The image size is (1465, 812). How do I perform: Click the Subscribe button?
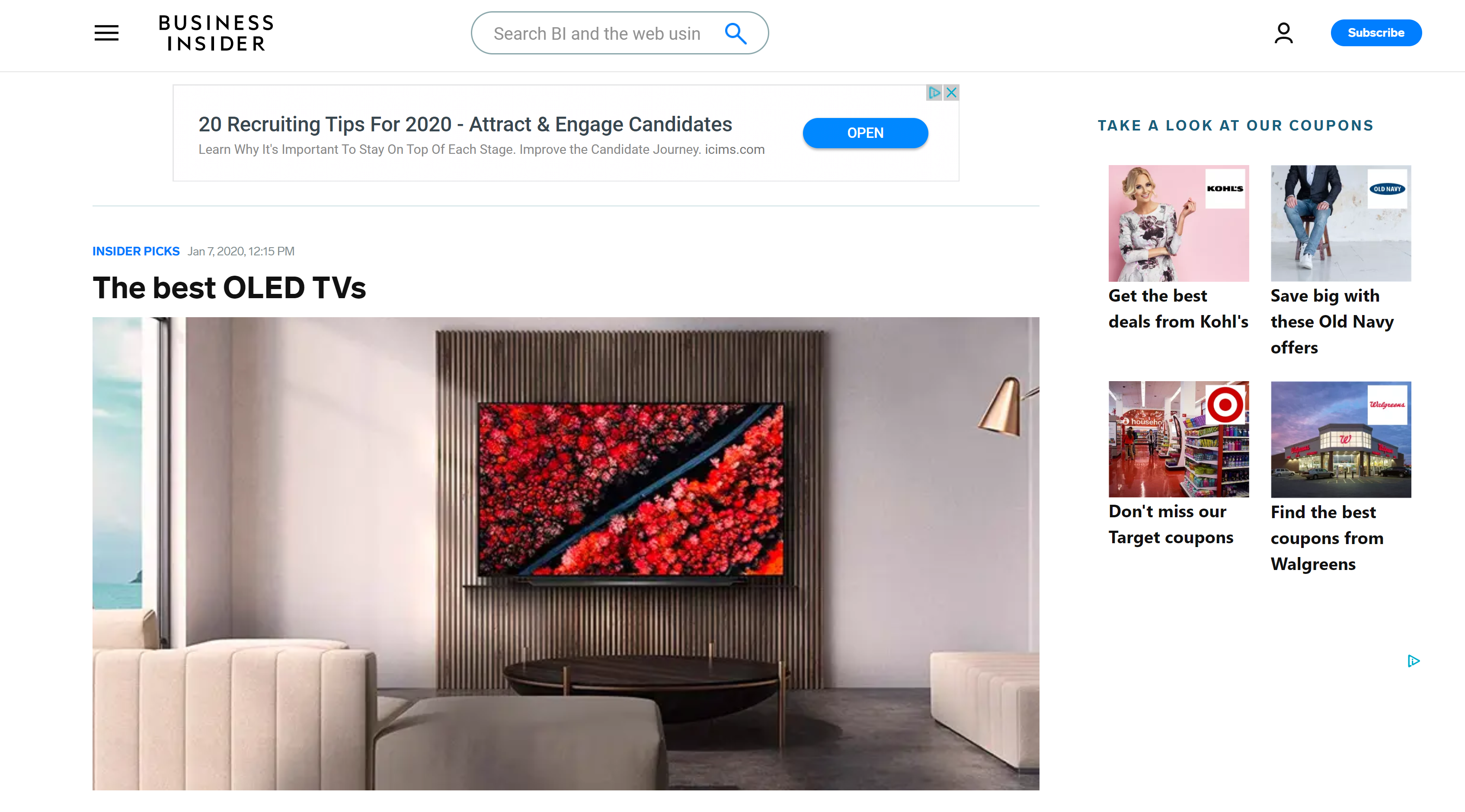point(1376,32)
